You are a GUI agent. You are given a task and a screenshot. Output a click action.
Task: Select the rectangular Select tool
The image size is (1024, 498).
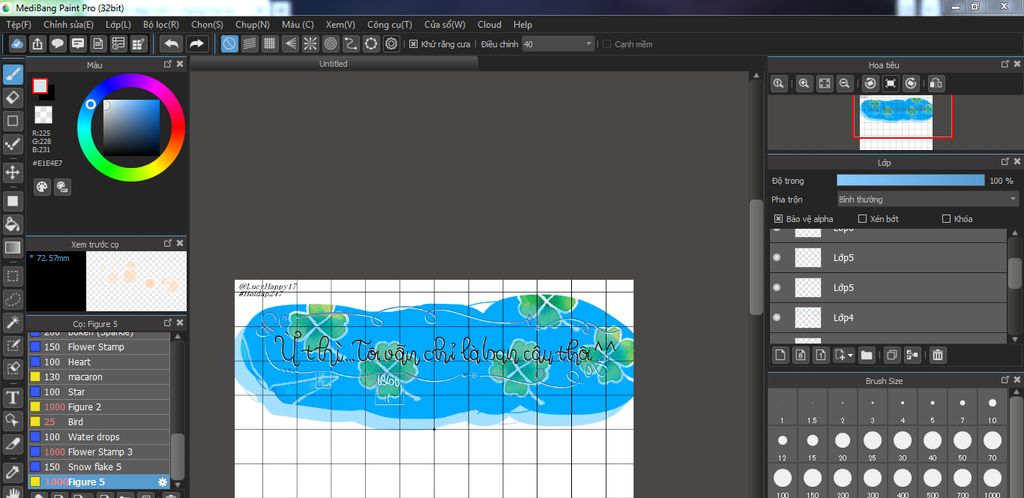[x=12, y=275]
